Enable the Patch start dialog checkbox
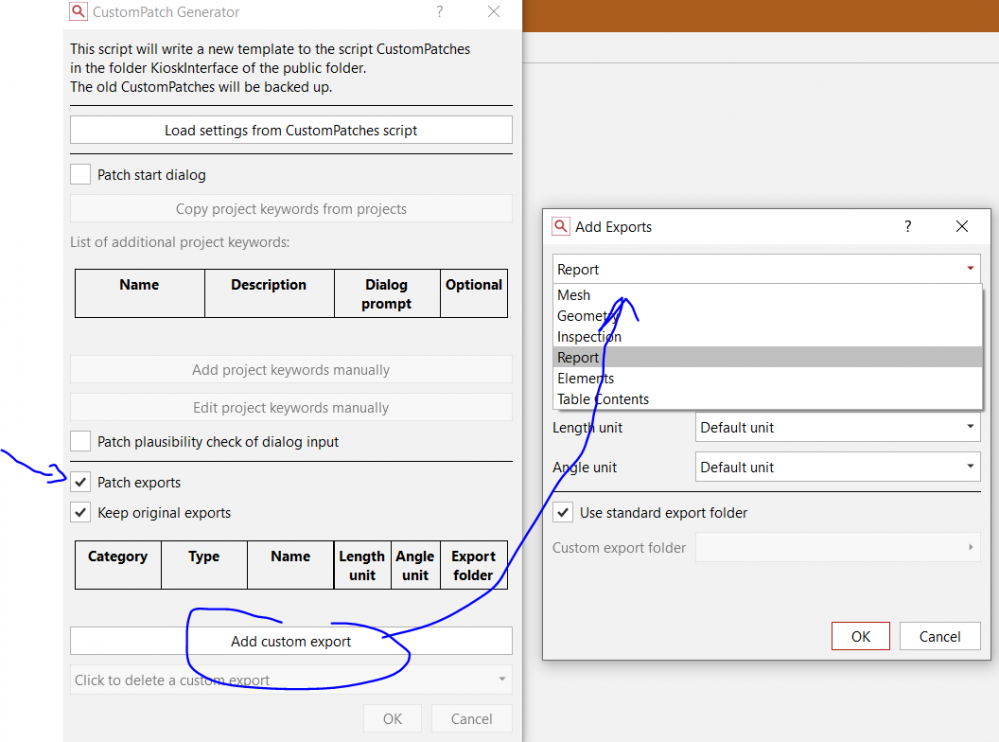The width and height of the screenshot is (999, 742). (80, 175)
